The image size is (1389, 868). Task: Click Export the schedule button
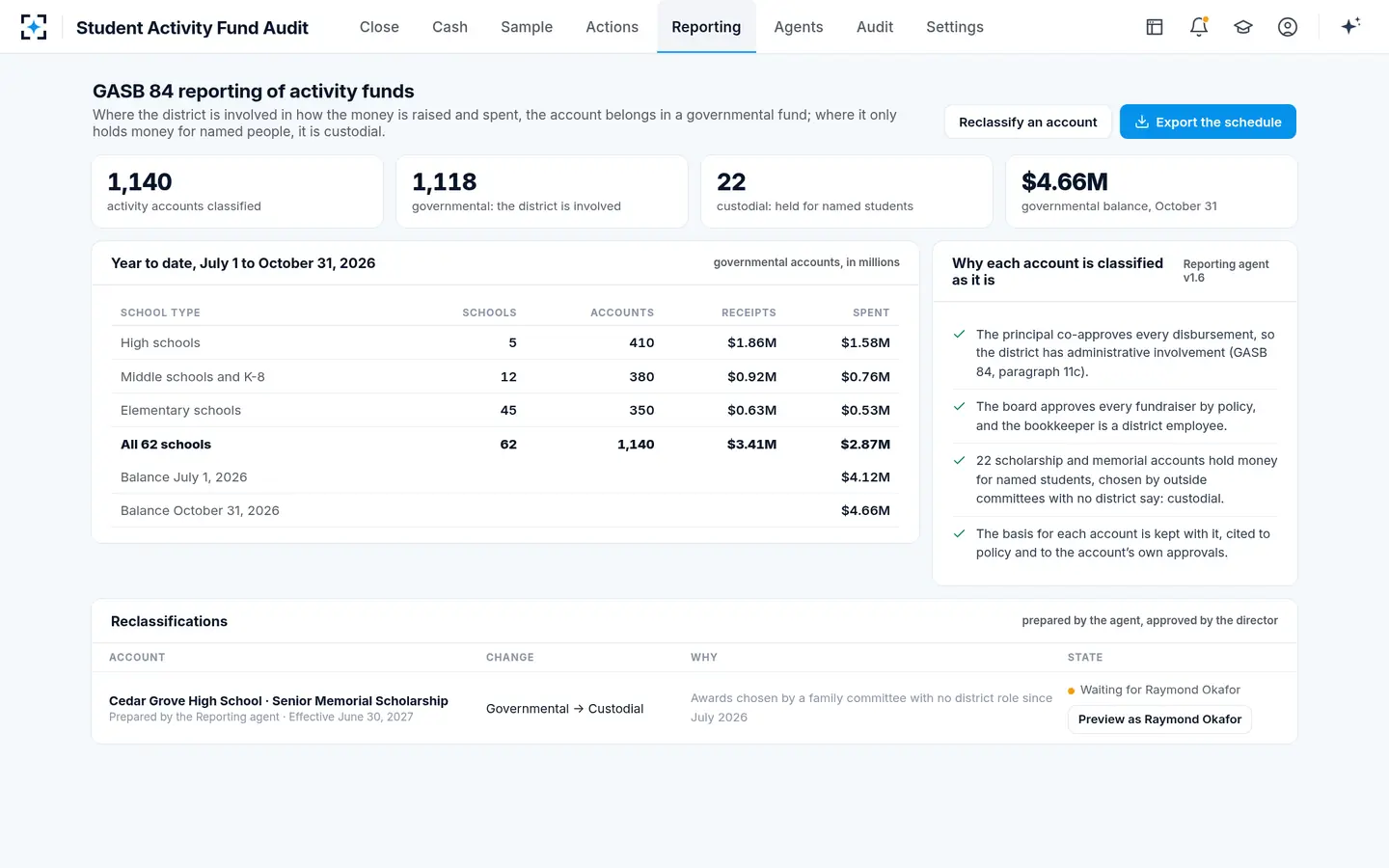tap(1208, 122)
